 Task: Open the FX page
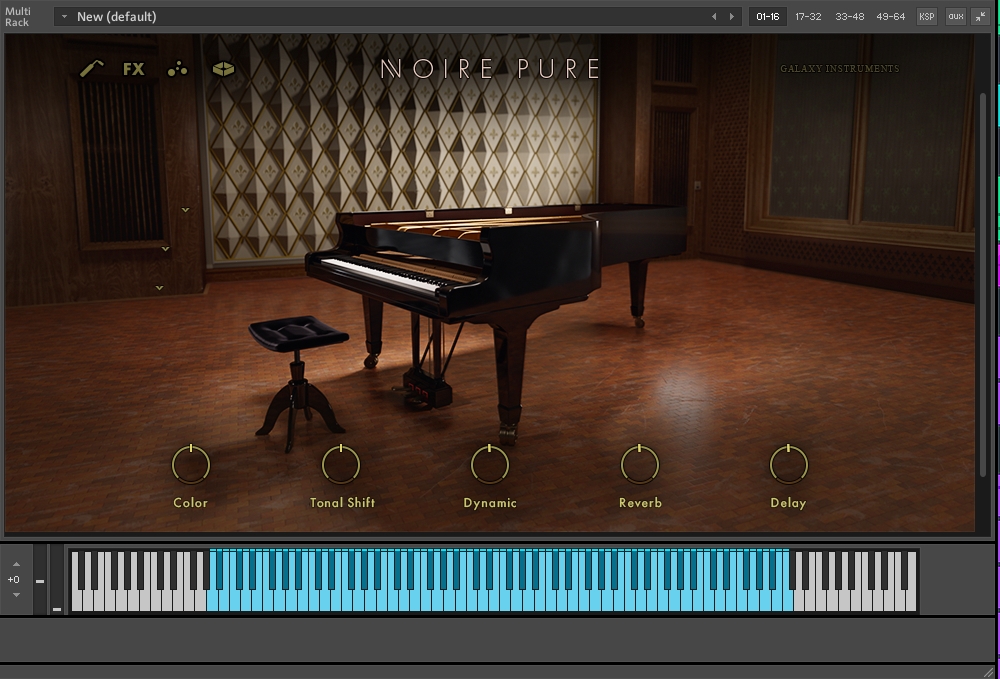pos(134,69)
